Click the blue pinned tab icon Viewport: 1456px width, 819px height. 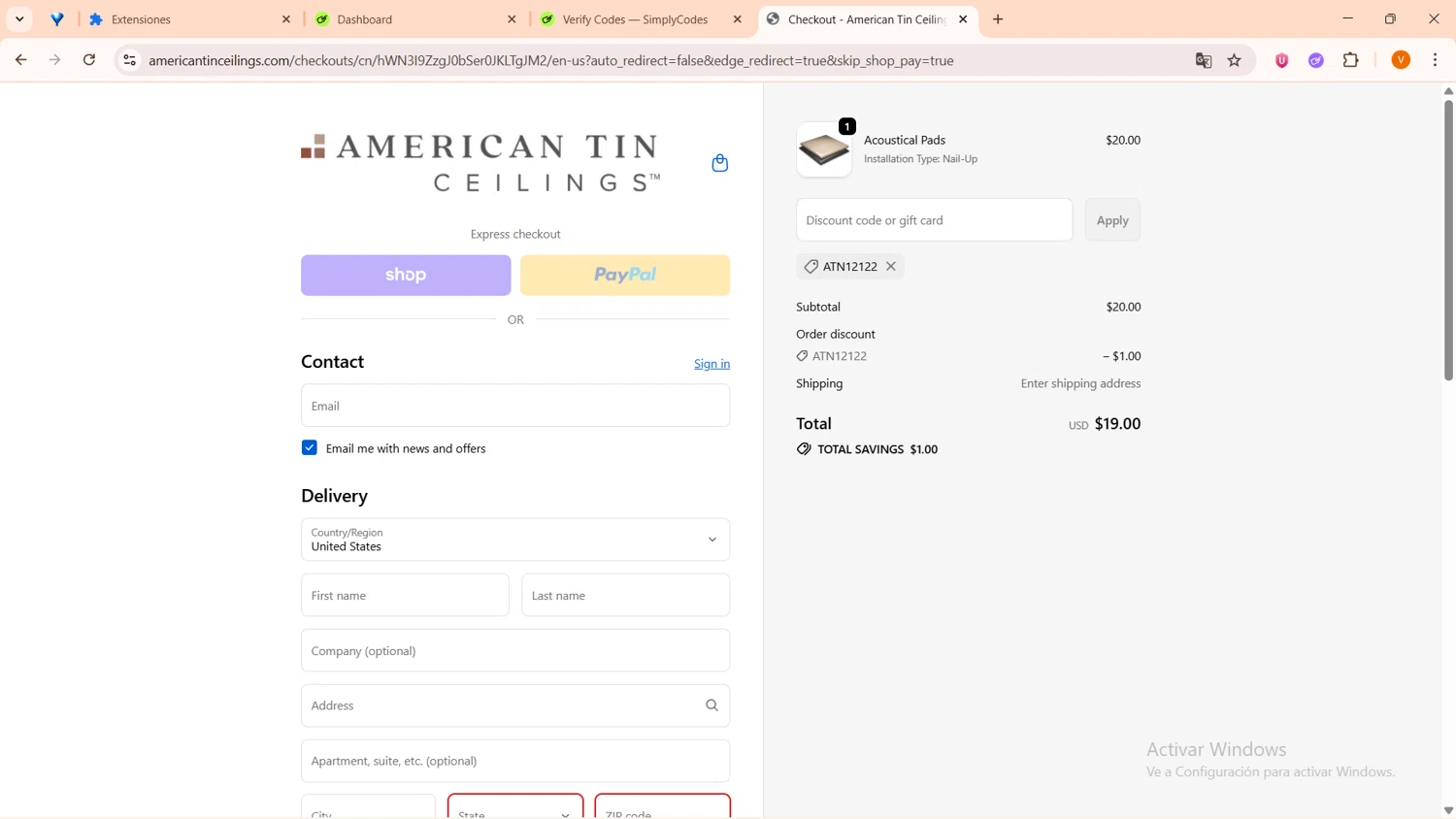pos(57,19)
